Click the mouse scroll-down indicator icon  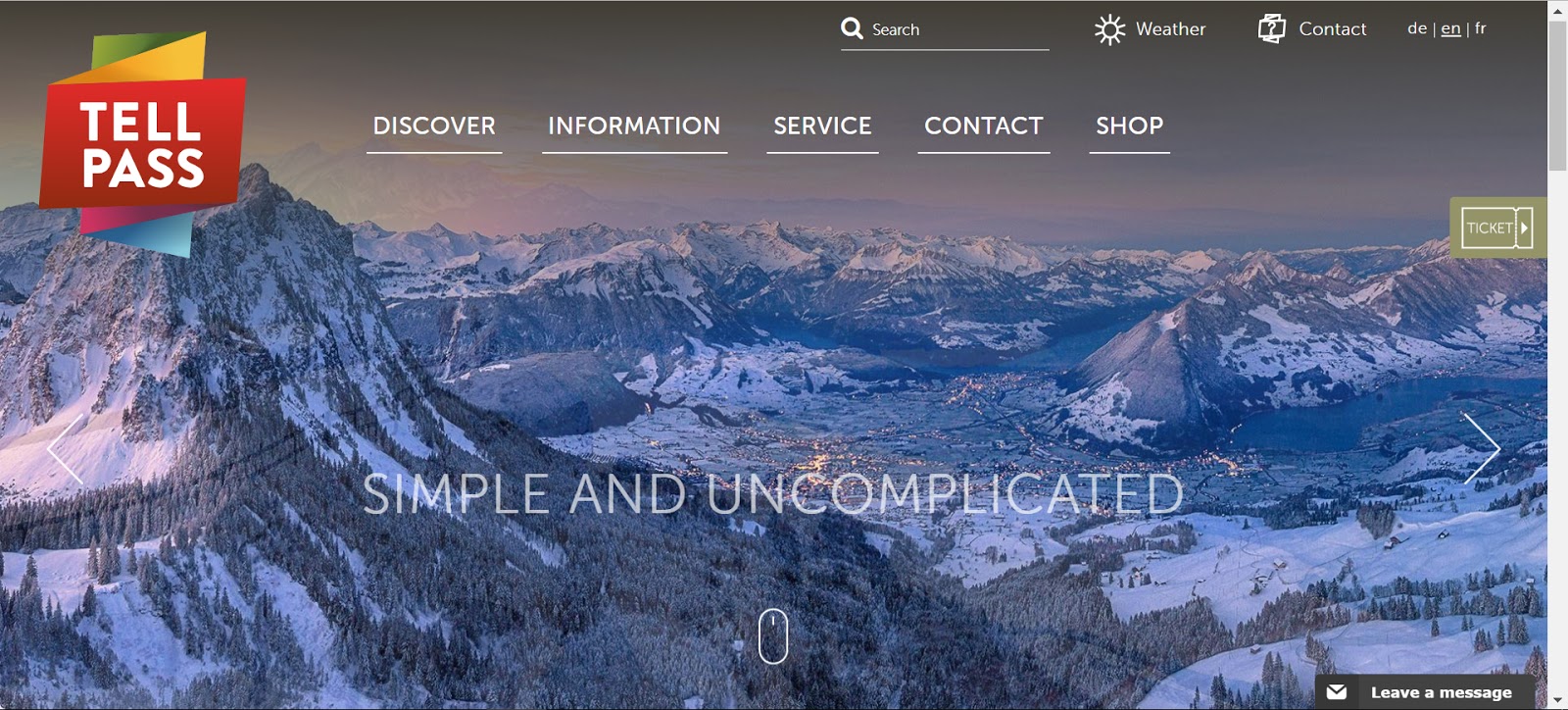[x=773, y=636]
